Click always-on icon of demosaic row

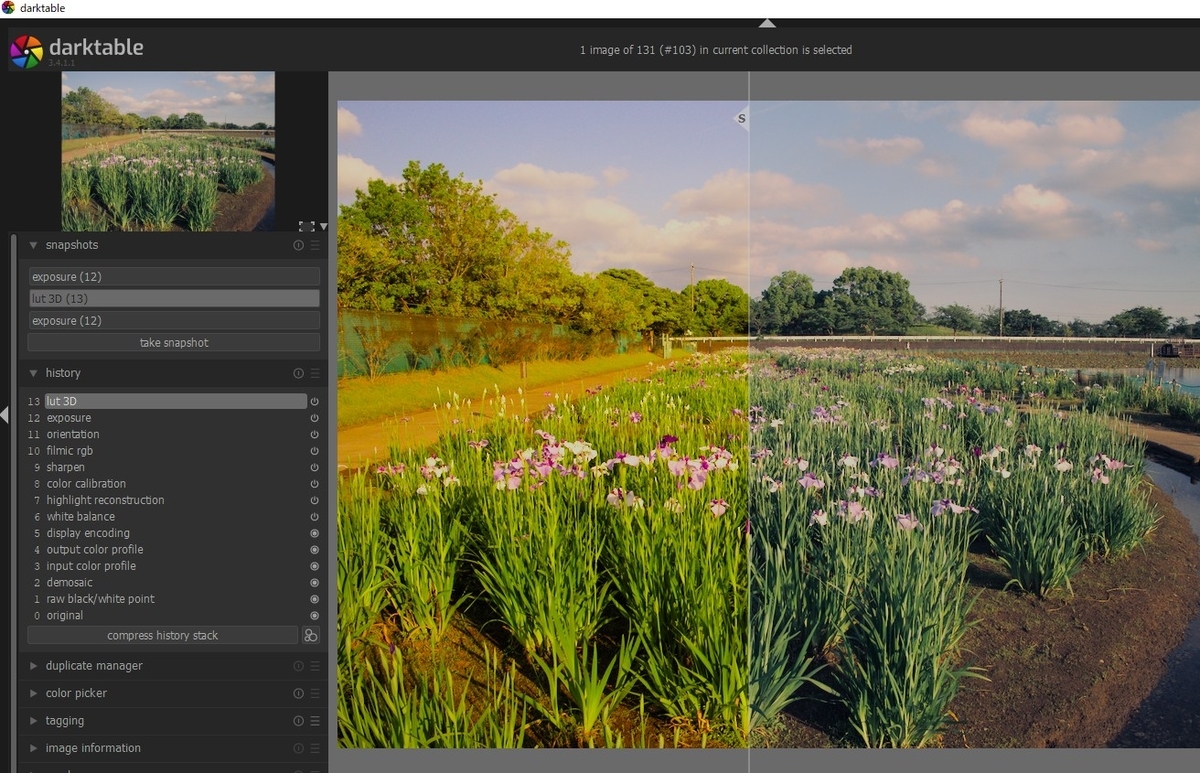pos(314,583)
